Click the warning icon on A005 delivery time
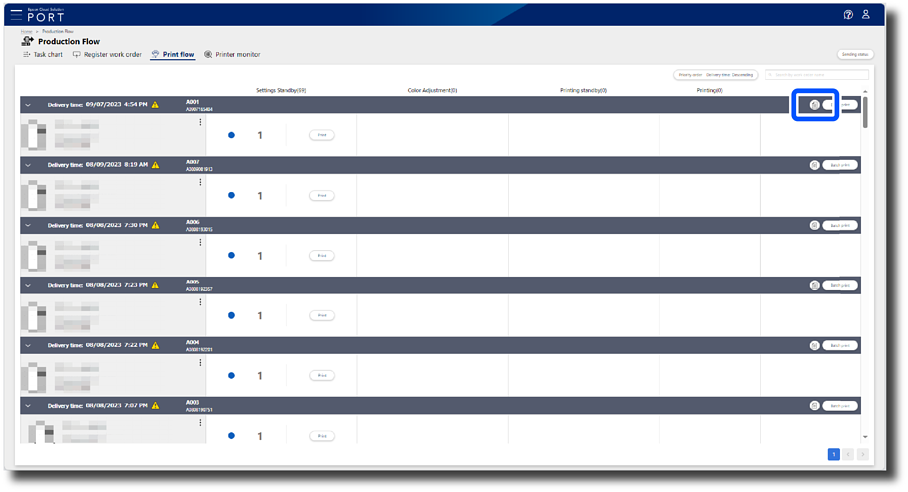908x492 pixels. pos(155,286)
